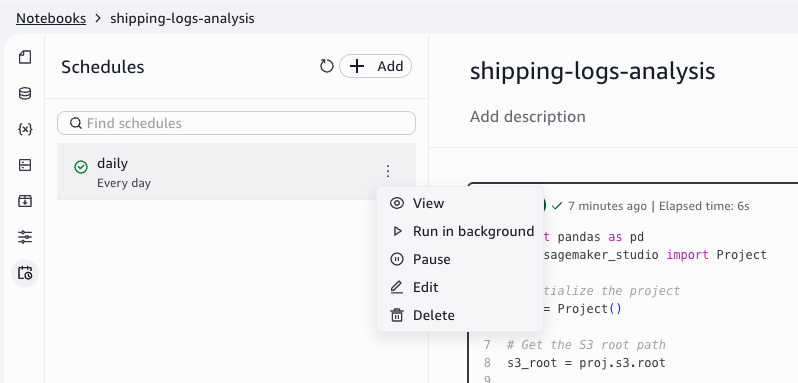
Task: Click the play icon beside Run in background
Action: 397,231
